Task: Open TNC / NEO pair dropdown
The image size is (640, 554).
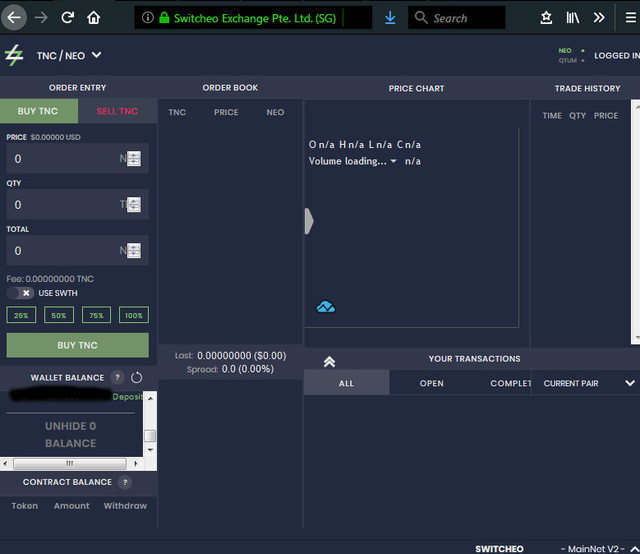Action: click(x=69, y=56)
